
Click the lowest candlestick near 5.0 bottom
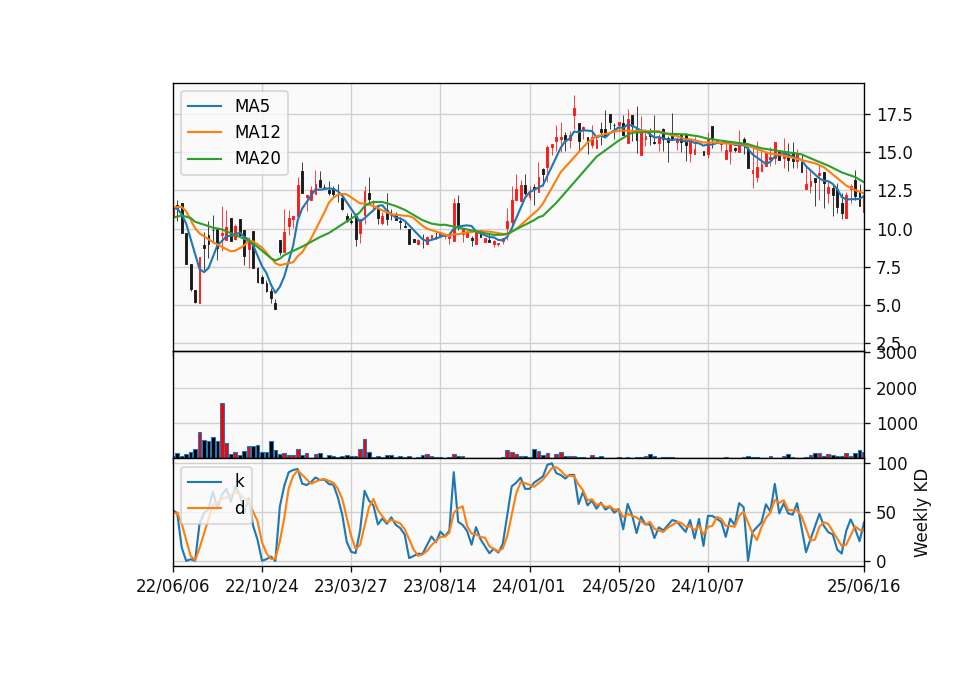pyautogui.click(x=276, y=304)
